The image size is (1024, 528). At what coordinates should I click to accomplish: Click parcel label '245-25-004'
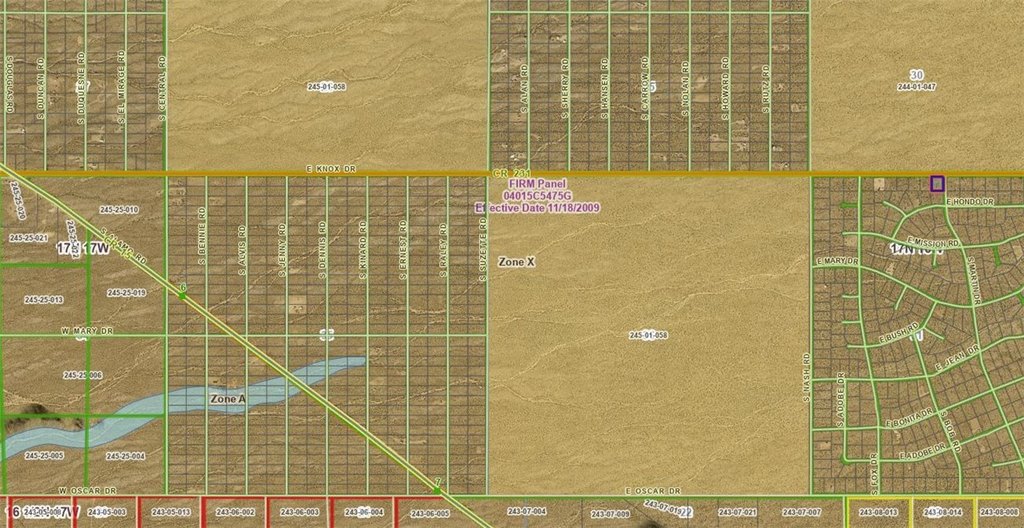pyautogui.click(x=126, y=456)
